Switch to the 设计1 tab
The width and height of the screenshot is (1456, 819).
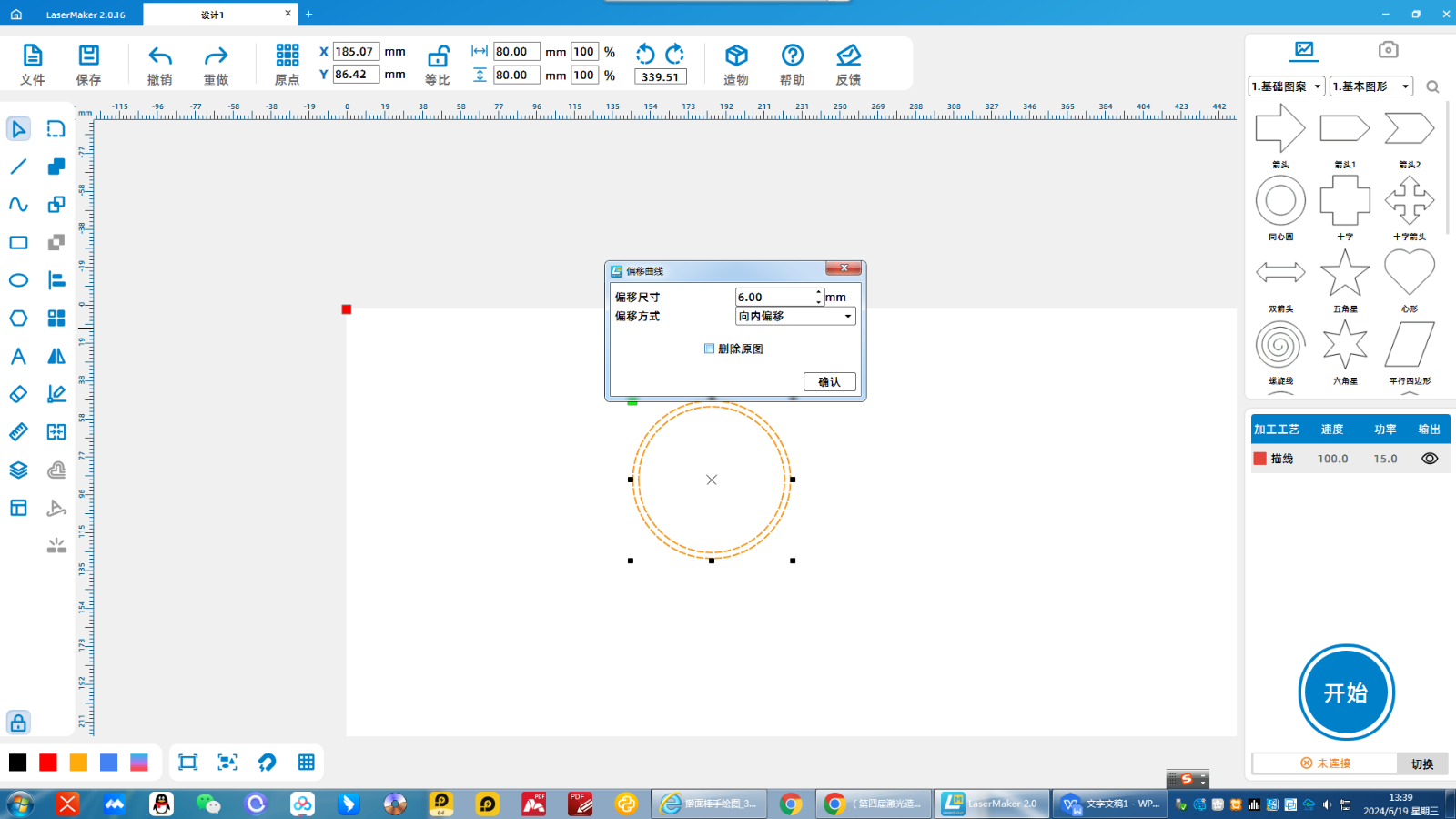pos(212,15)
